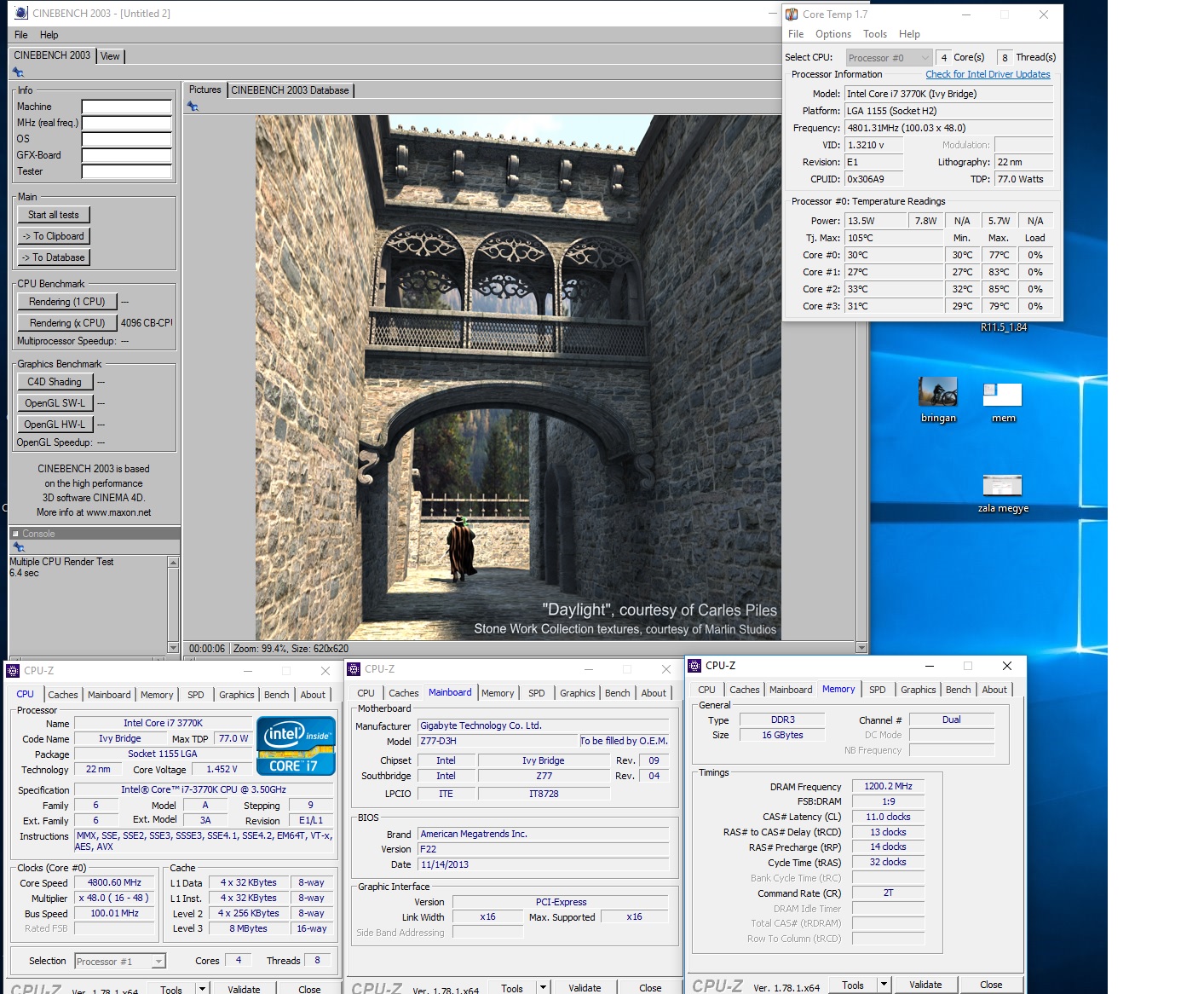Image resolution: width=1204 pixels, height=994 pixels.
Task: Open Caches tab in left CPU-Z window
Action: coord(62,695)
